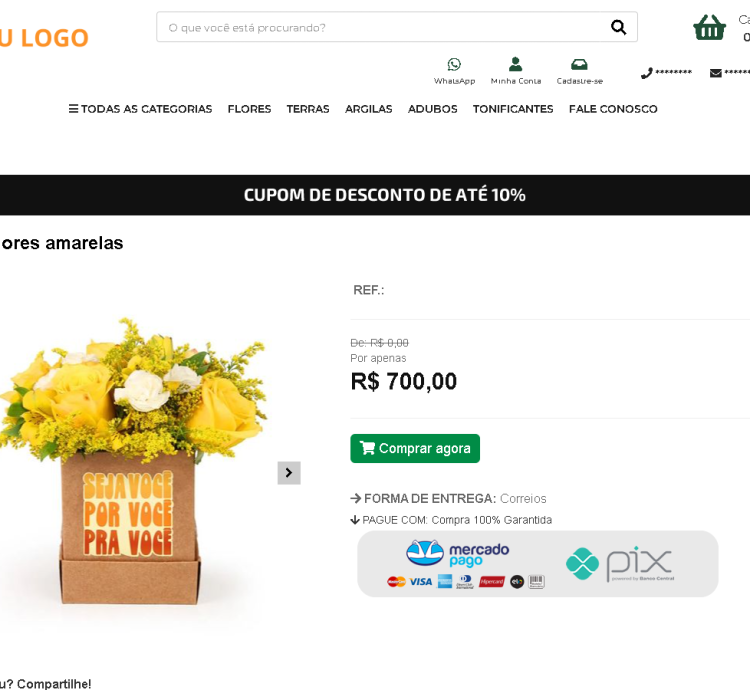Open the Terras category
This screenshot has height=690, width=750.
[308, 109]
